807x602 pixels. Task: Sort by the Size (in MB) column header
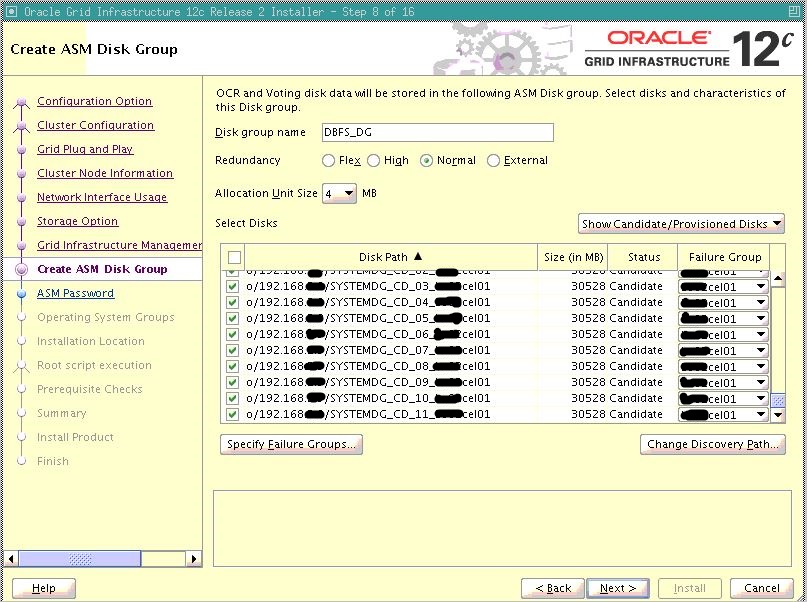click(573, 257)
